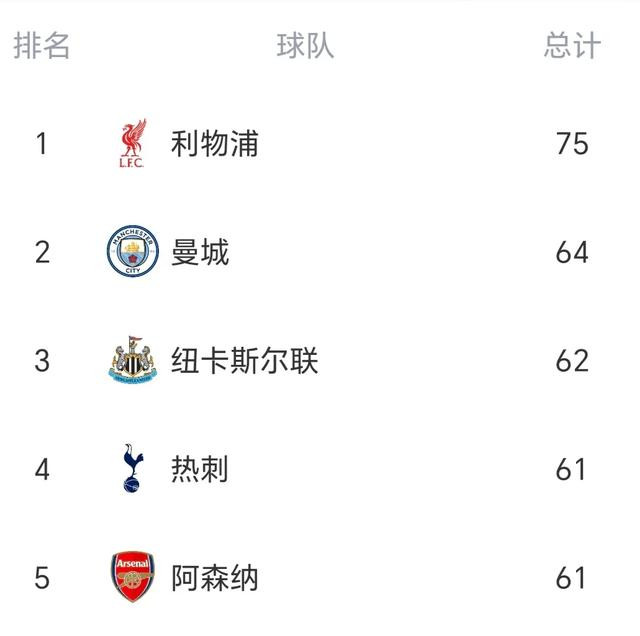The image size is (640, 636).
Task: Click rank number 5
Action: [42, 577]
